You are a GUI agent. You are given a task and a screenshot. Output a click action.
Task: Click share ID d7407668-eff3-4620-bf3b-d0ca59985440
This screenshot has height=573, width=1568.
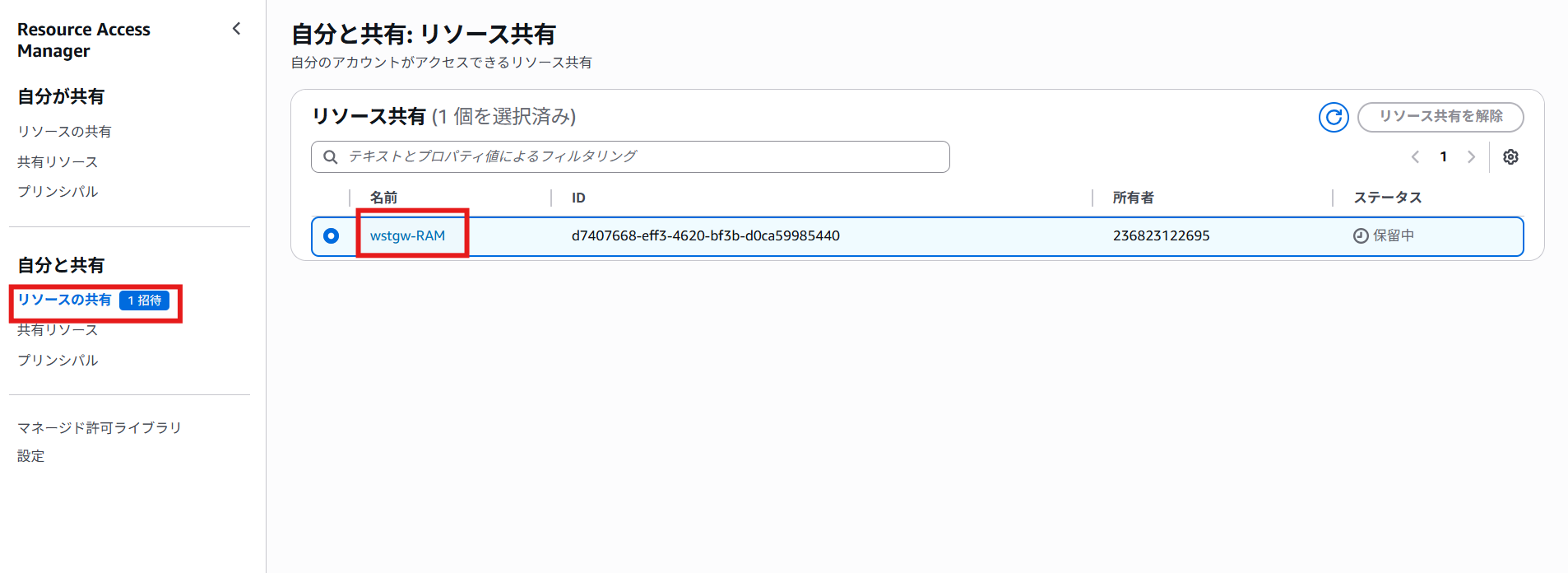point(706,235)
